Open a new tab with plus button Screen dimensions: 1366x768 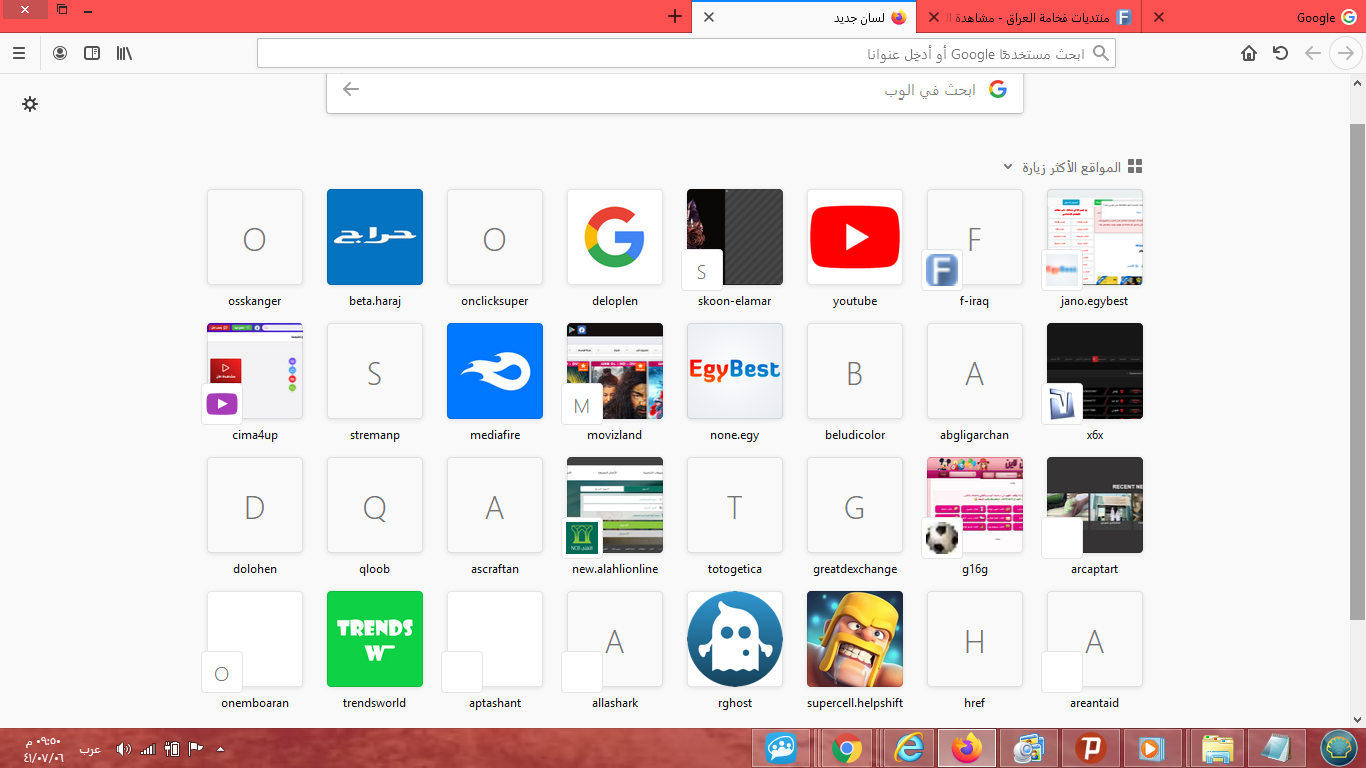675,17
